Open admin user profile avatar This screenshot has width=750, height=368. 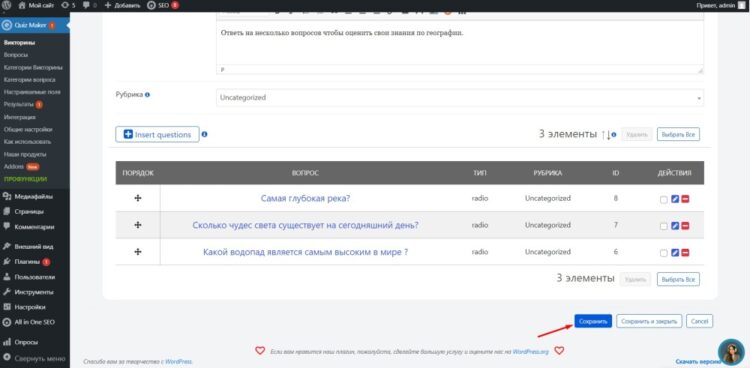[741, 5]
